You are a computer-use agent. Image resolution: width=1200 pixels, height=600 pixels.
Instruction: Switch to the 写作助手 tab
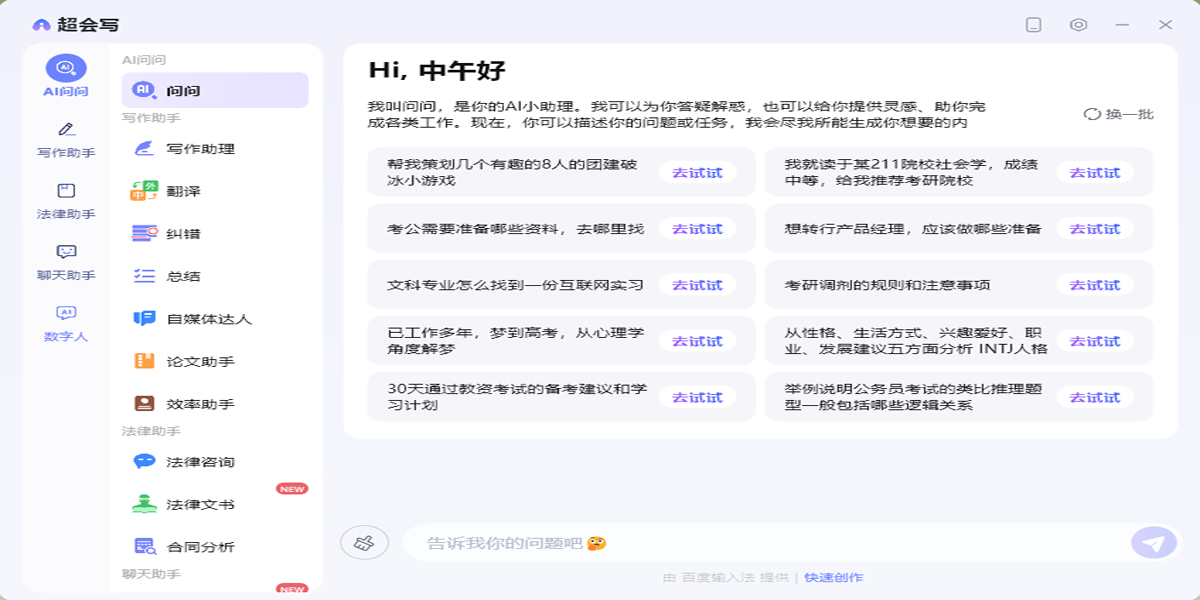(66, 140)
